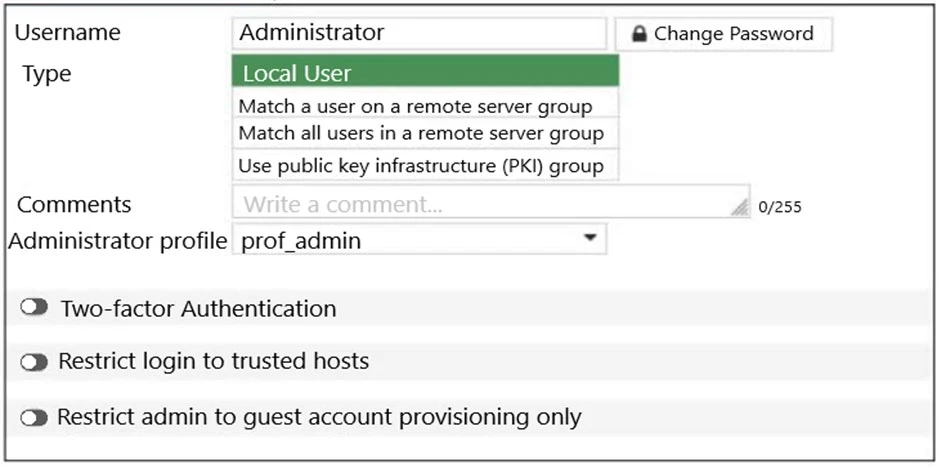Click the comment box resize handle
This screenshot has height=467, width=946.
coord(739,208)
